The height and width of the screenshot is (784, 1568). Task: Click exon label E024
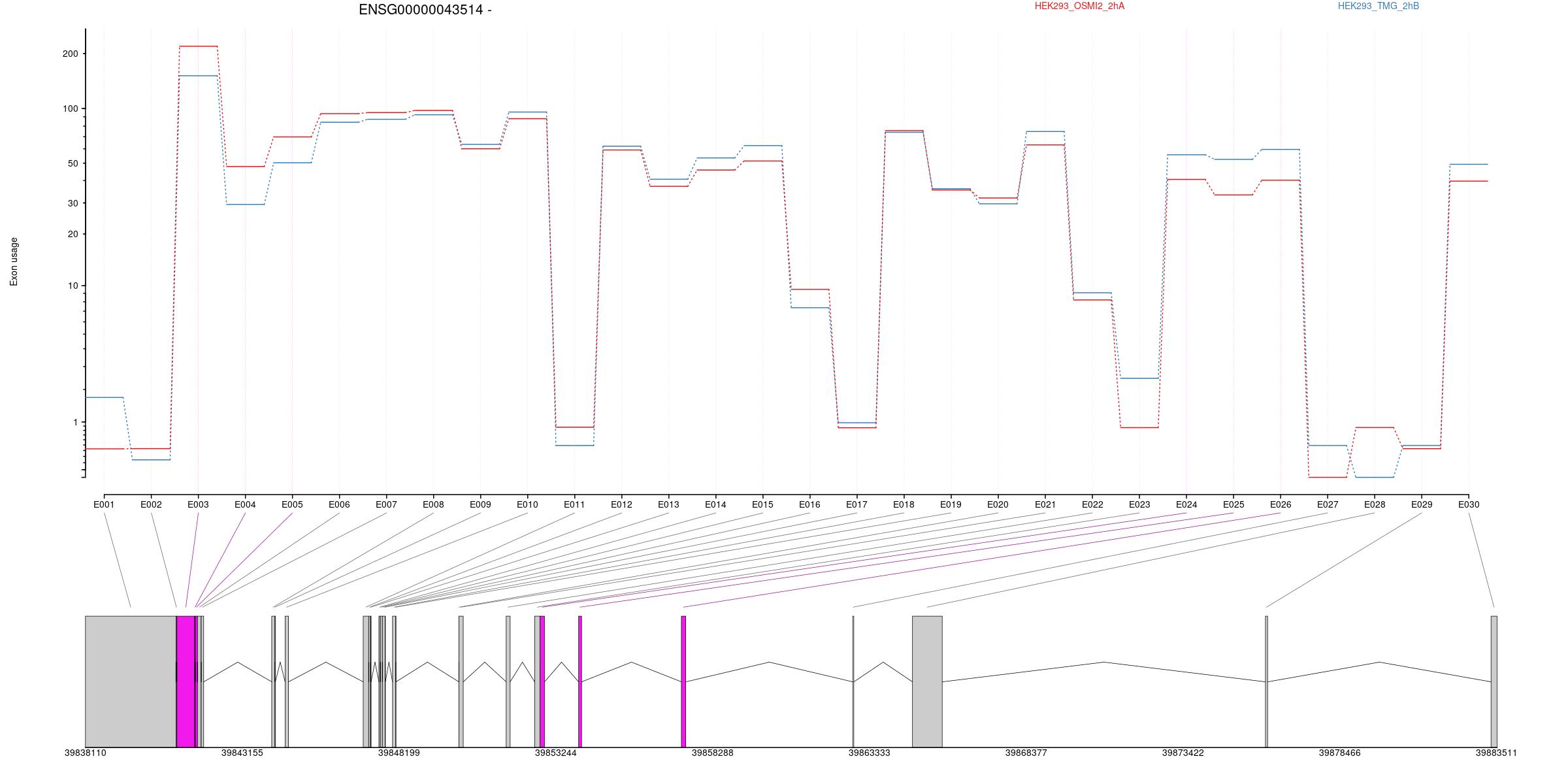tap(1186, 504)
